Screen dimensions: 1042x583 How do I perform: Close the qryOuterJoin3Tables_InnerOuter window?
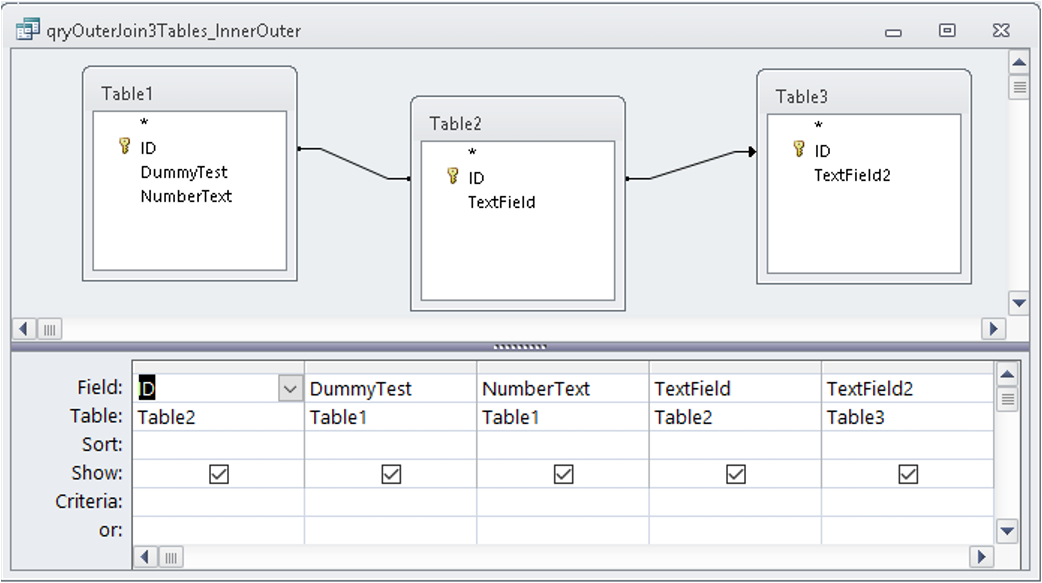coord(1001,31)
